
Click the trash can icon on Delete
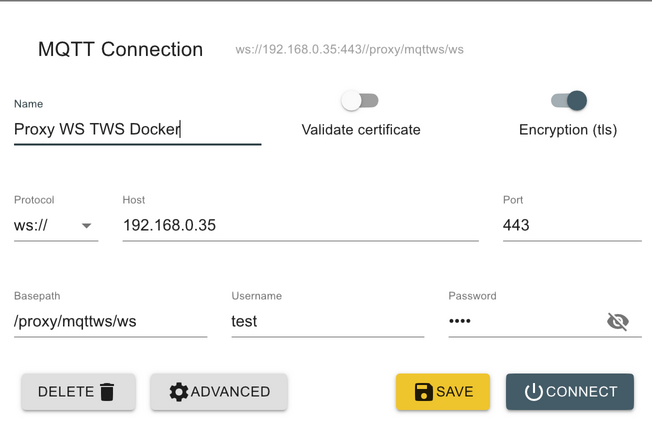point(107,392)
